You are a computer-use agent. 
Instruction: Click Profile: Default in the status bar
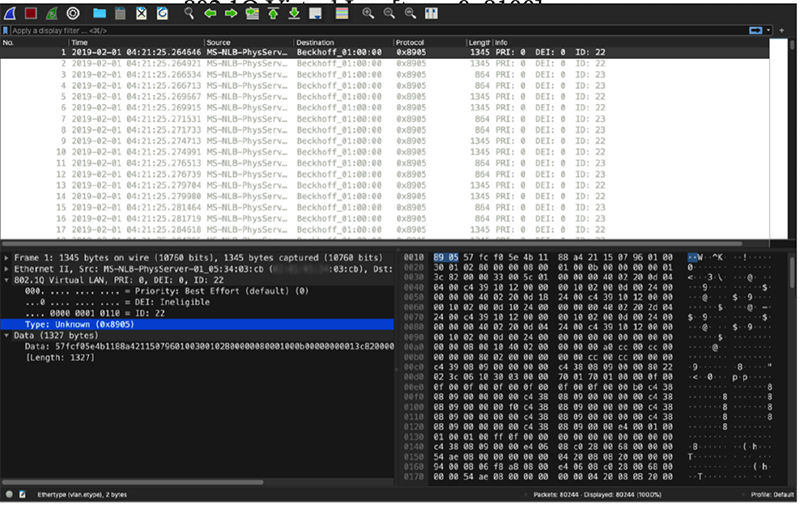click(x=772, y=496)
